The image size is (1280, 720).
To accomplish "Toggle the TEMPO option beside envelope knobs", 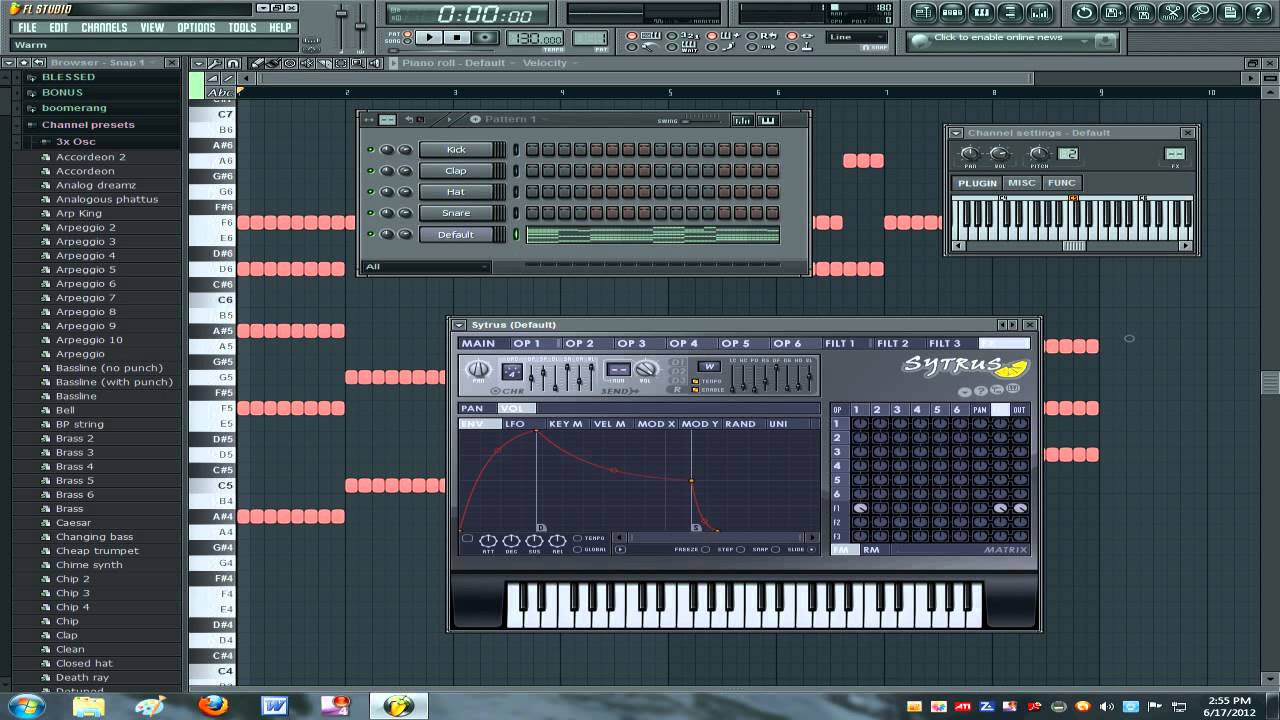I will click(577, 538).
